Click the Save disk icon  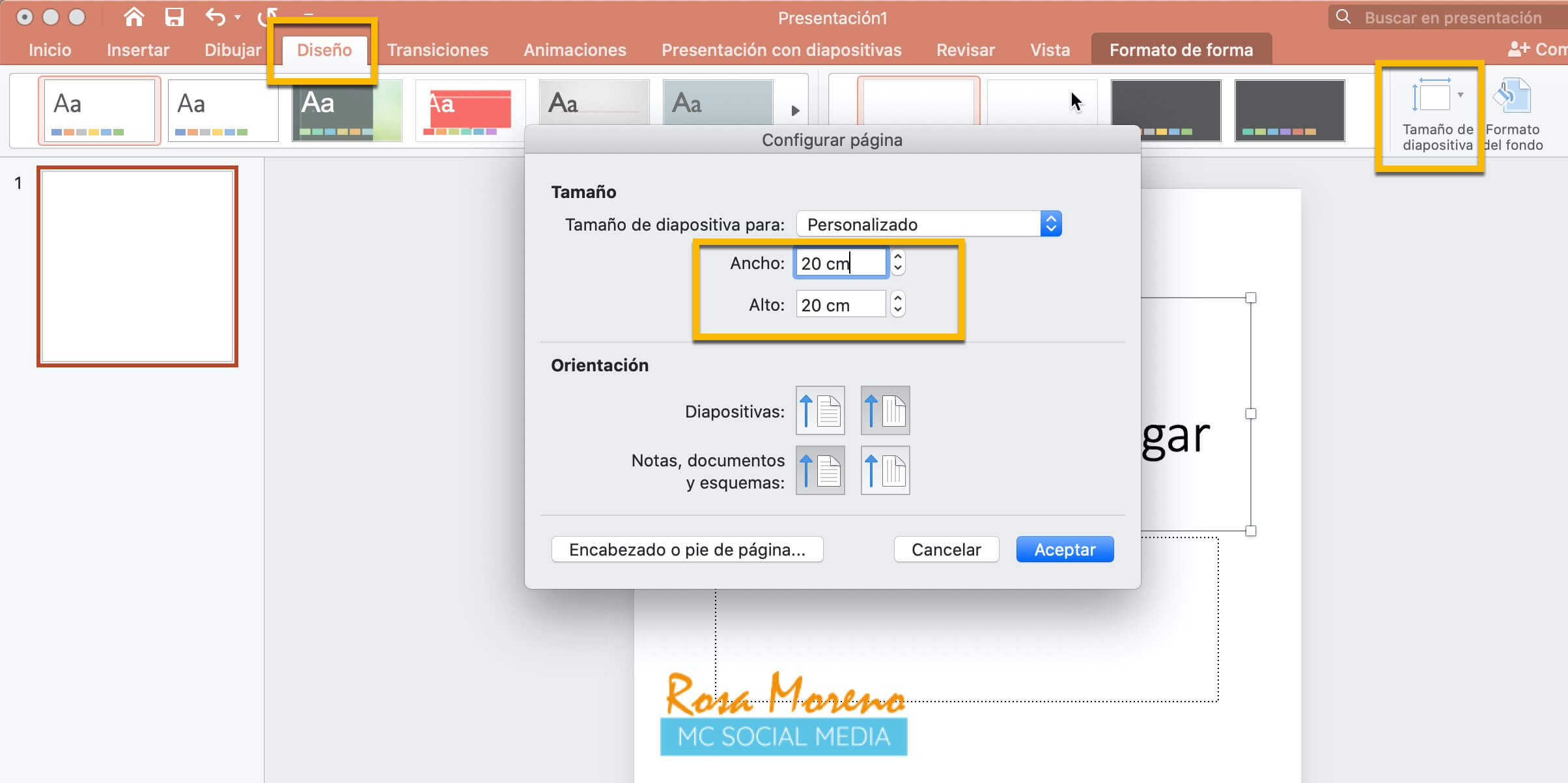click(174, 17)
